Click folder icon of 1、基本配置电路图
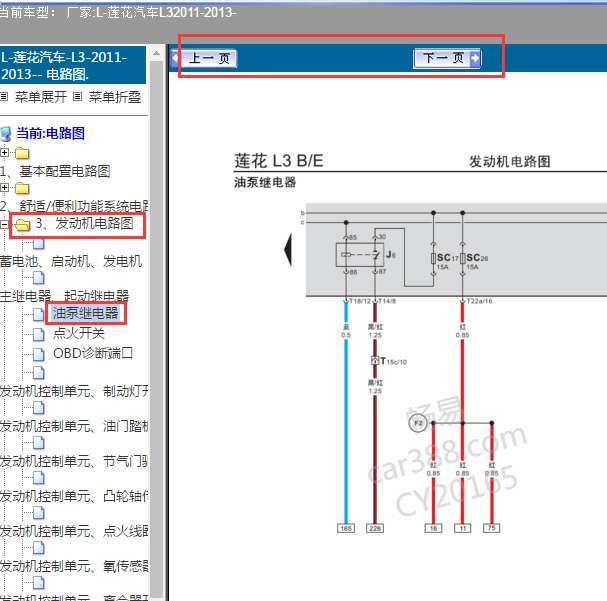Screen dimensions: 607x601 pos(22,153)
